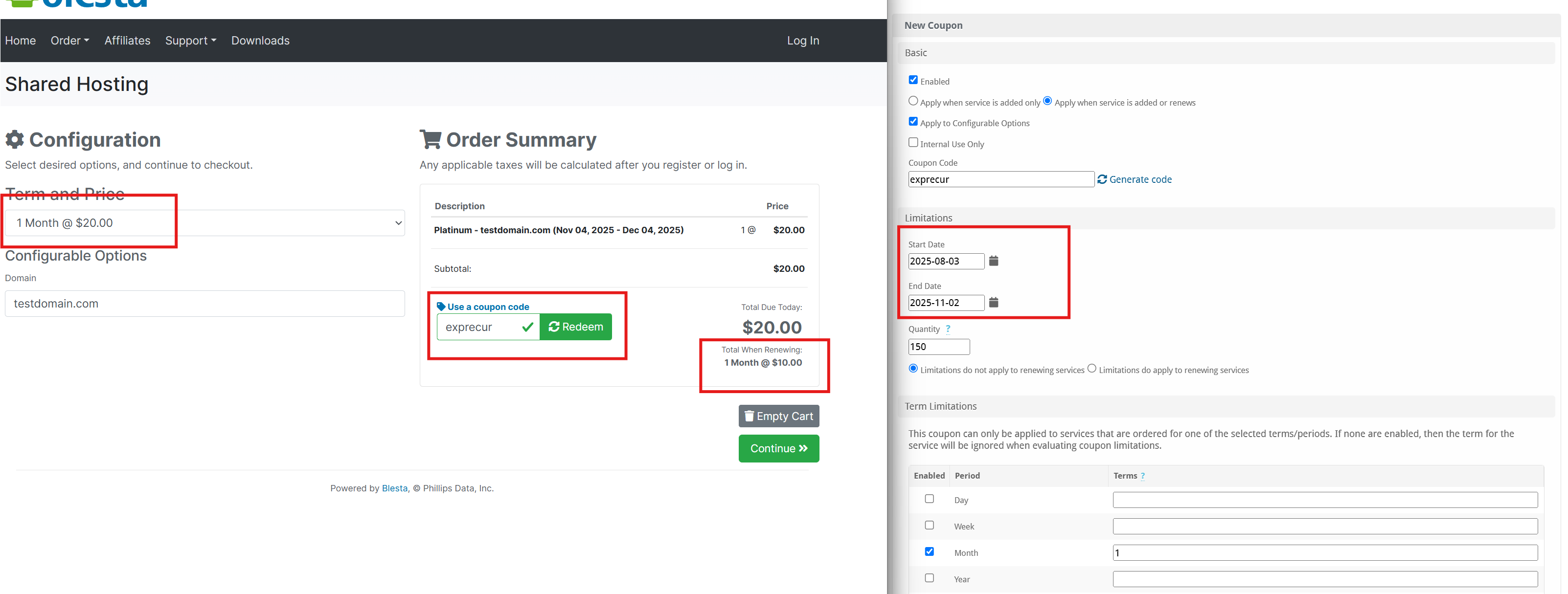Select Apply when service is added only
Image resolution: width=1568 pixels, height=594 pixels.
click(x=913, y=101)
